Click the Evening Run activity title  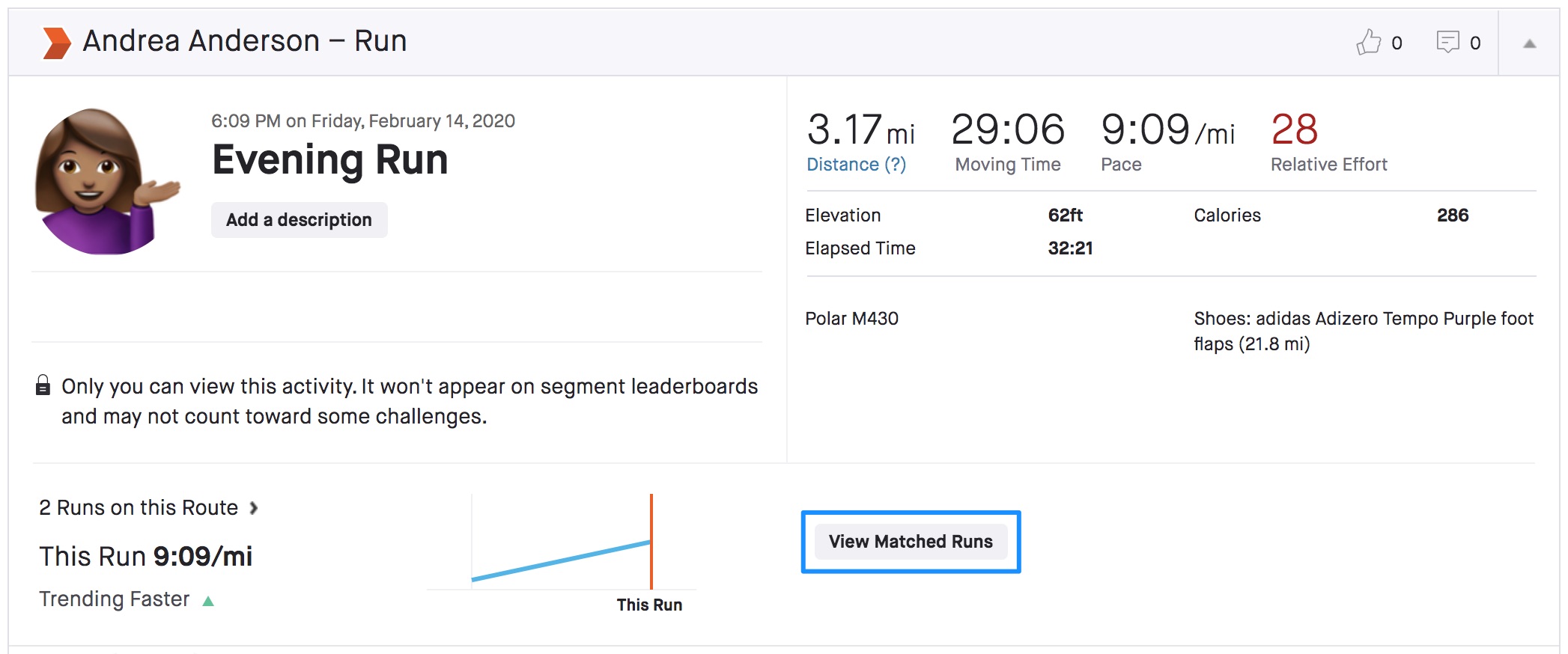[329, 160]
